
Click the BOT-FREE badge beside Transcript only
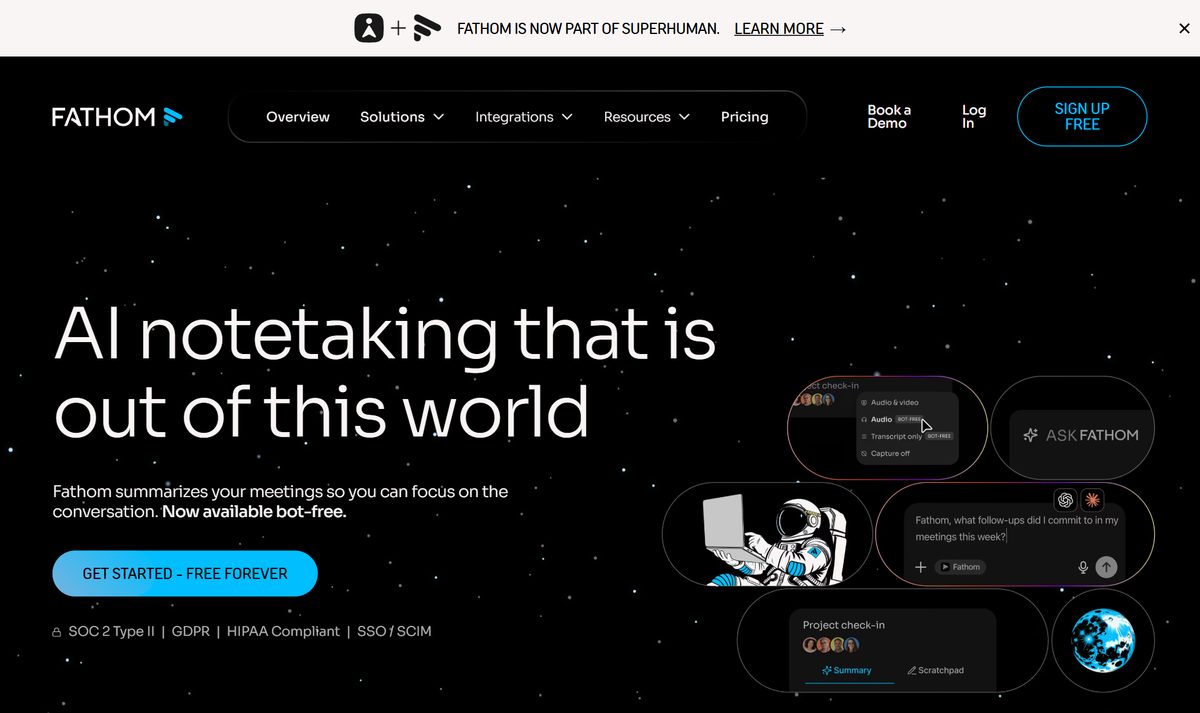939,436
